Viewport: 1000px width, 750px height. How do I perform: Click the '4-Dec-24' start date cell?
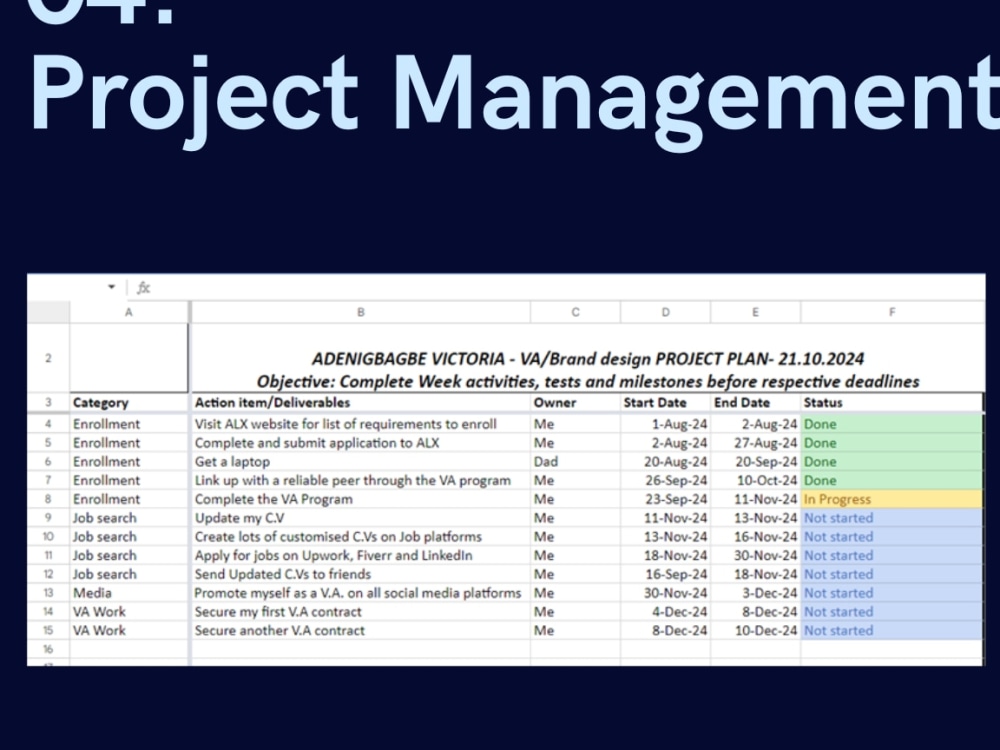665,612
